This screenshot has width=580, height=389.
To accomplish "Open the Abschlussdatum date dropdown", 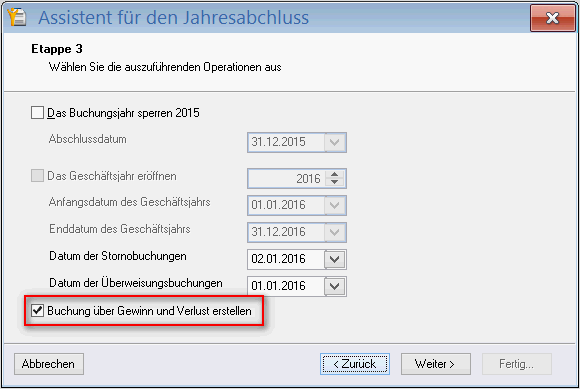I will (335, 142).
